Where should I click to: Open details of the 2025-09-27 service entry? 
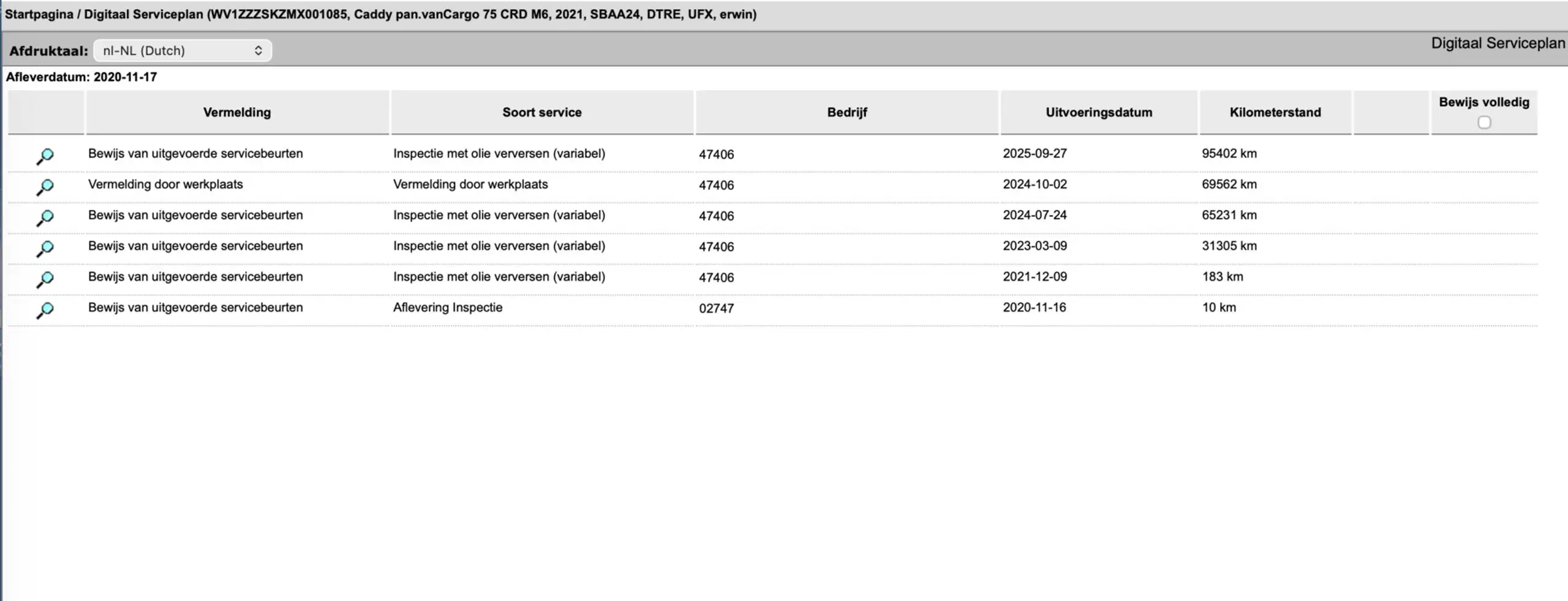45,156
